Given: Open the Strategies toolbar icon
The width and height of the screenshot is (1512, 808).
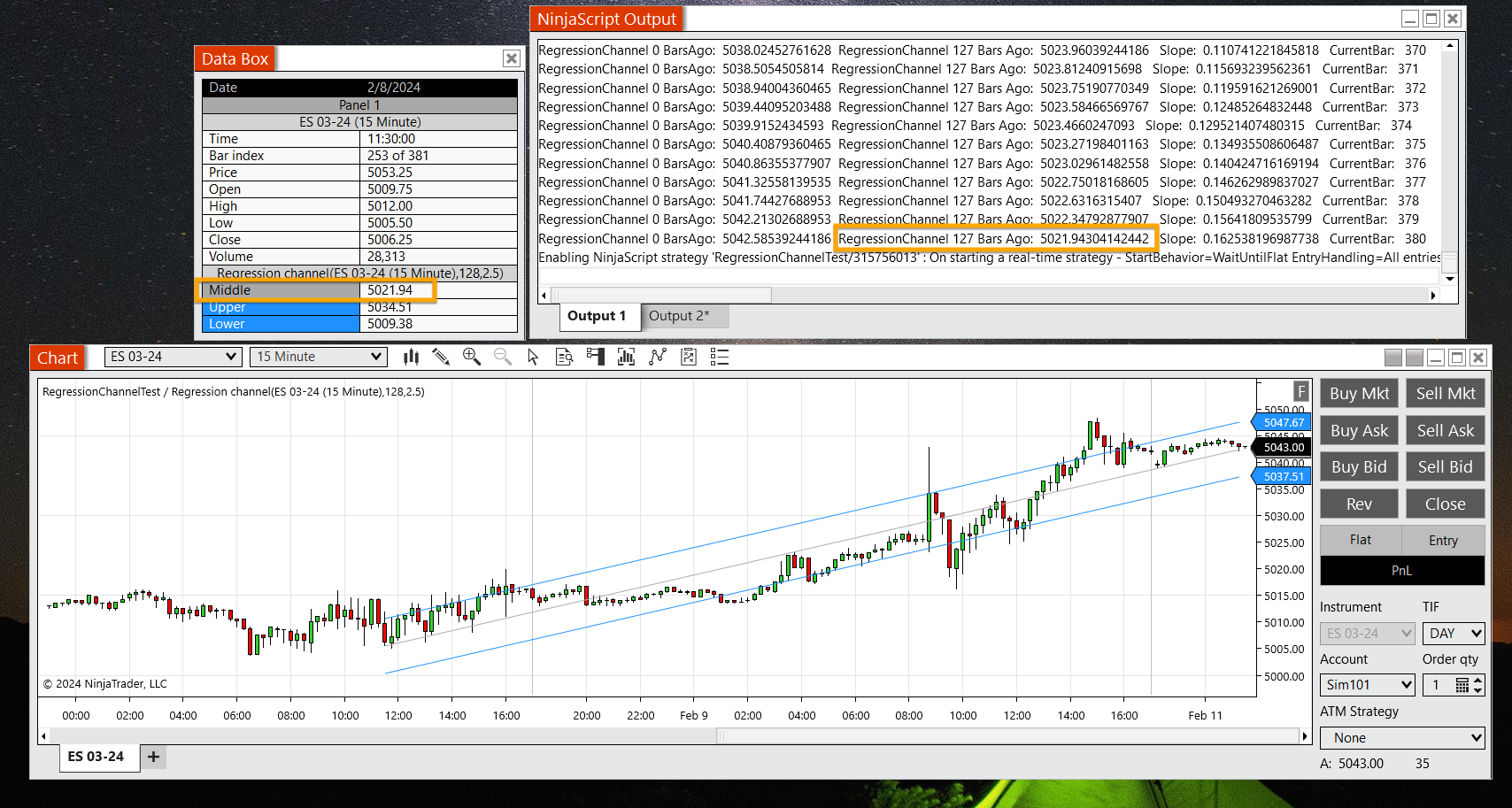Looking at the screenshot, I should pos(658,357).
